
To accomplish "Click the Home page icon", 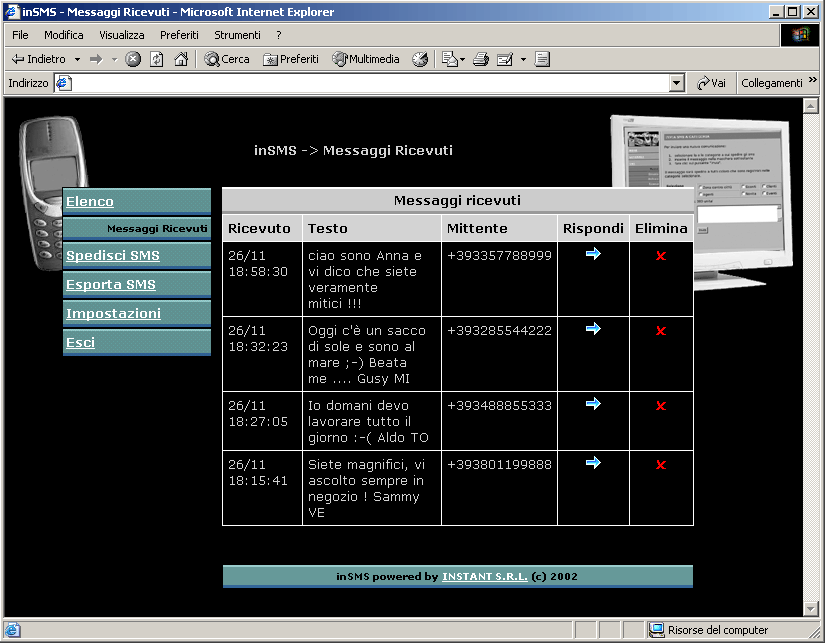I will point(181,59).
